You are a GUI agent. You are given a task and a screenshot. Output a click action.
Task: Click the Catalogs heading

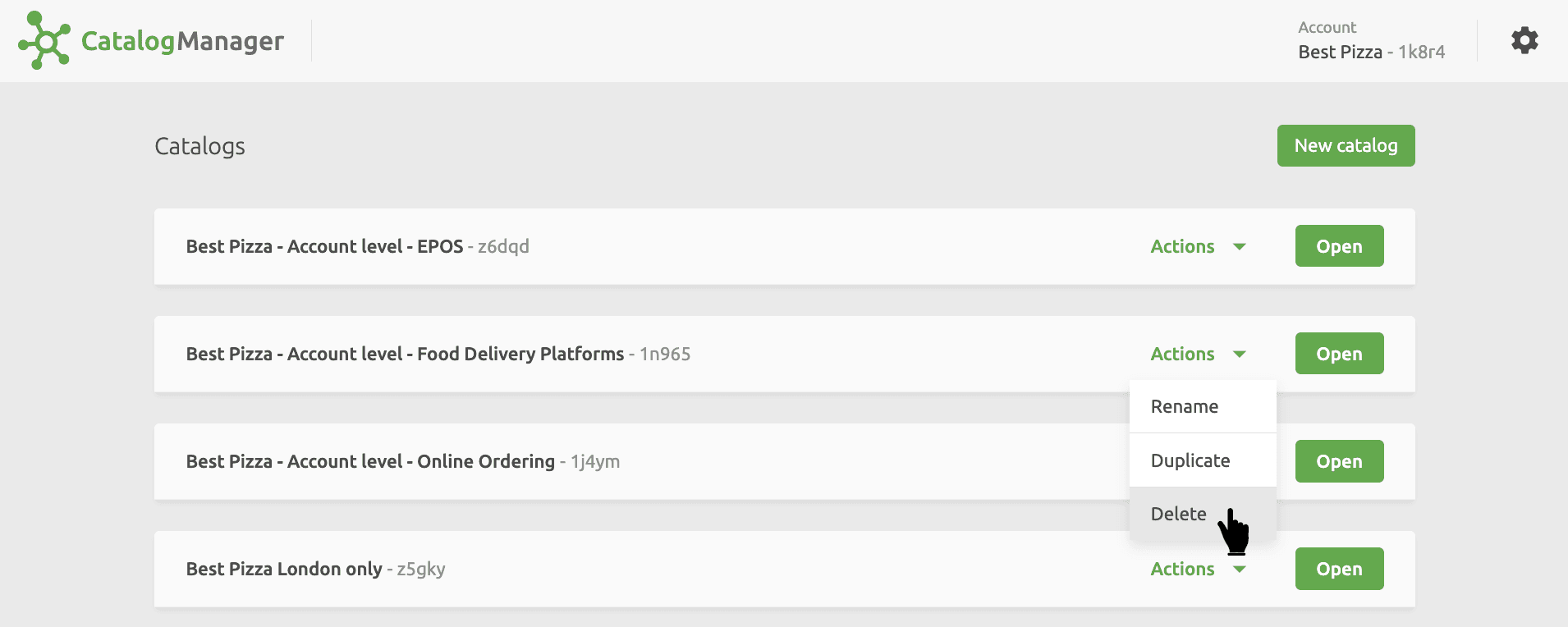(x=199, y=146)
